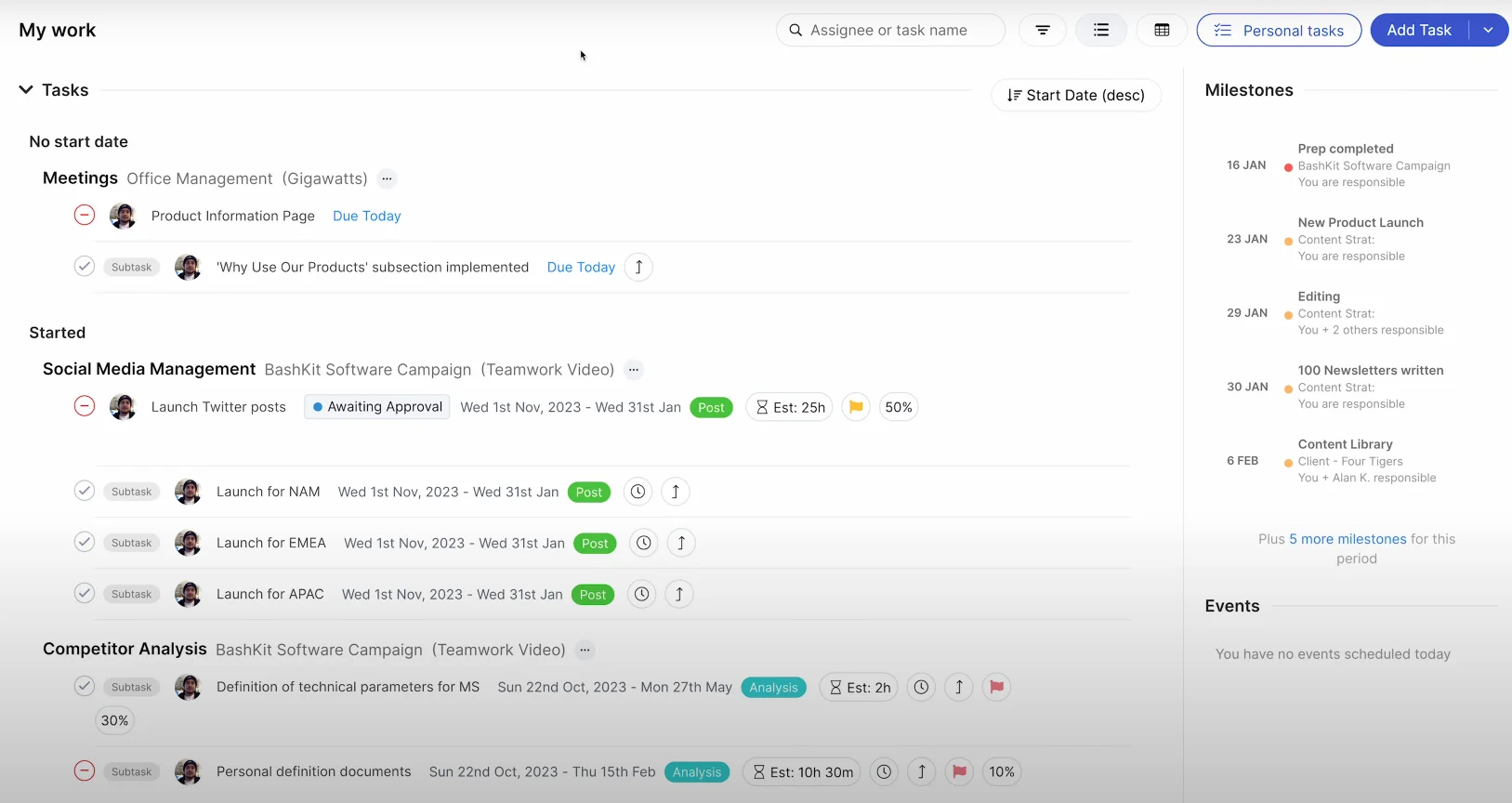This screenshot has height=803, width=1512.
Task: Open the Social Media Management task list
Action: pyautogui.click(x=149, y=369)
